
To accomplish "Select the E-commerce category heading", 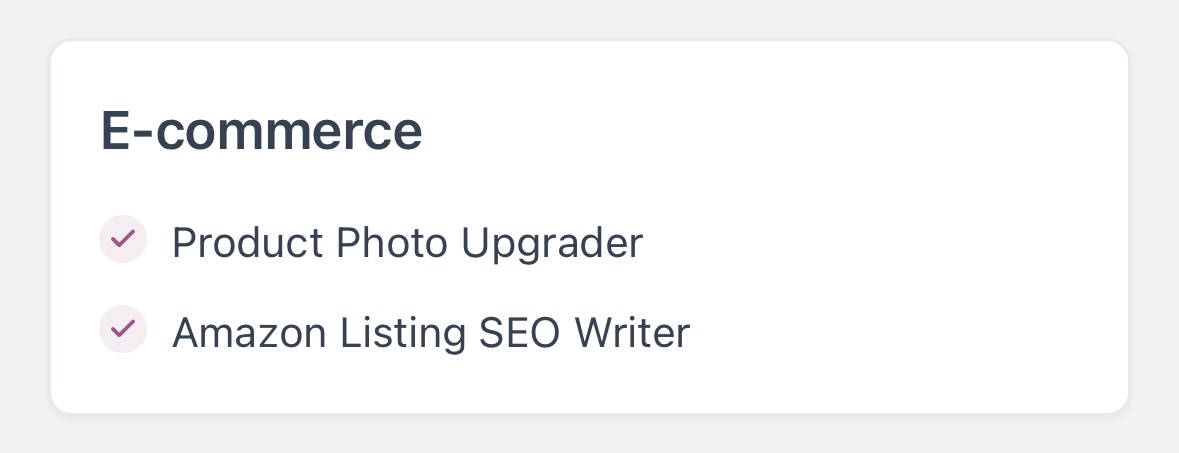I will coord(261,131).
